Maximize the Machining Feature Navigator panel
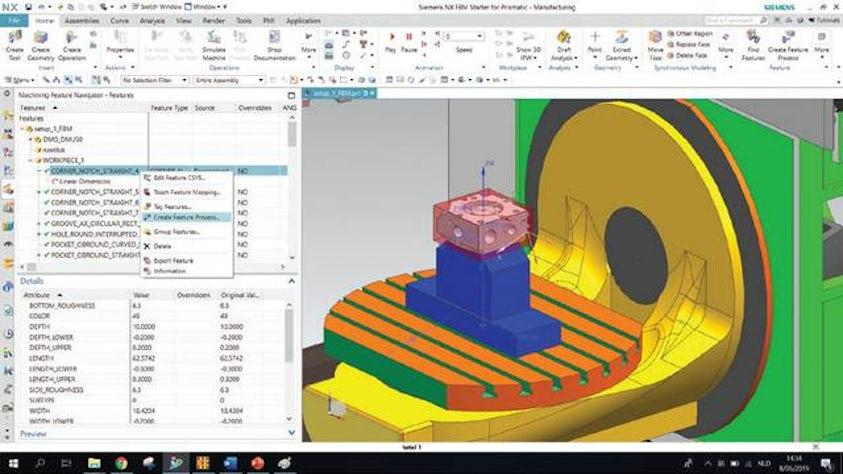Viewport: 843px width, 474px height. 291,95
